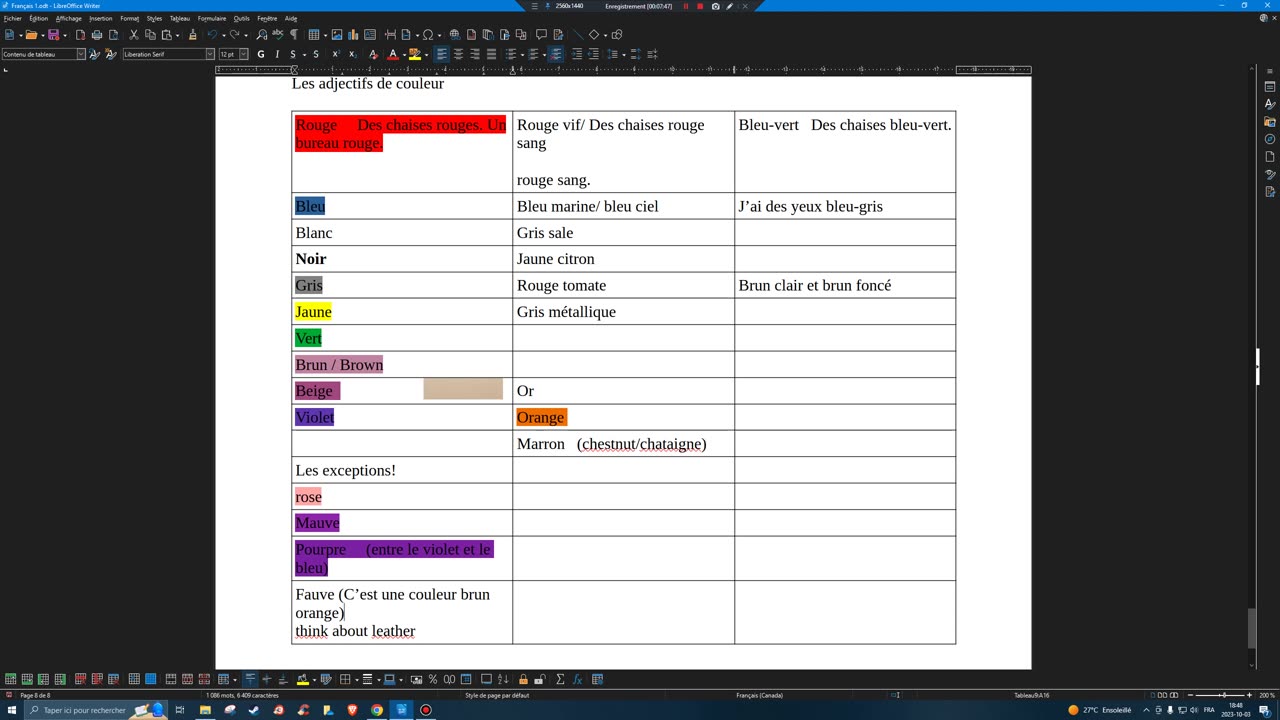This screenshot has height=720, width=1280.
Task: Open sidebar Gallery icon
Action: point(1270,122)
